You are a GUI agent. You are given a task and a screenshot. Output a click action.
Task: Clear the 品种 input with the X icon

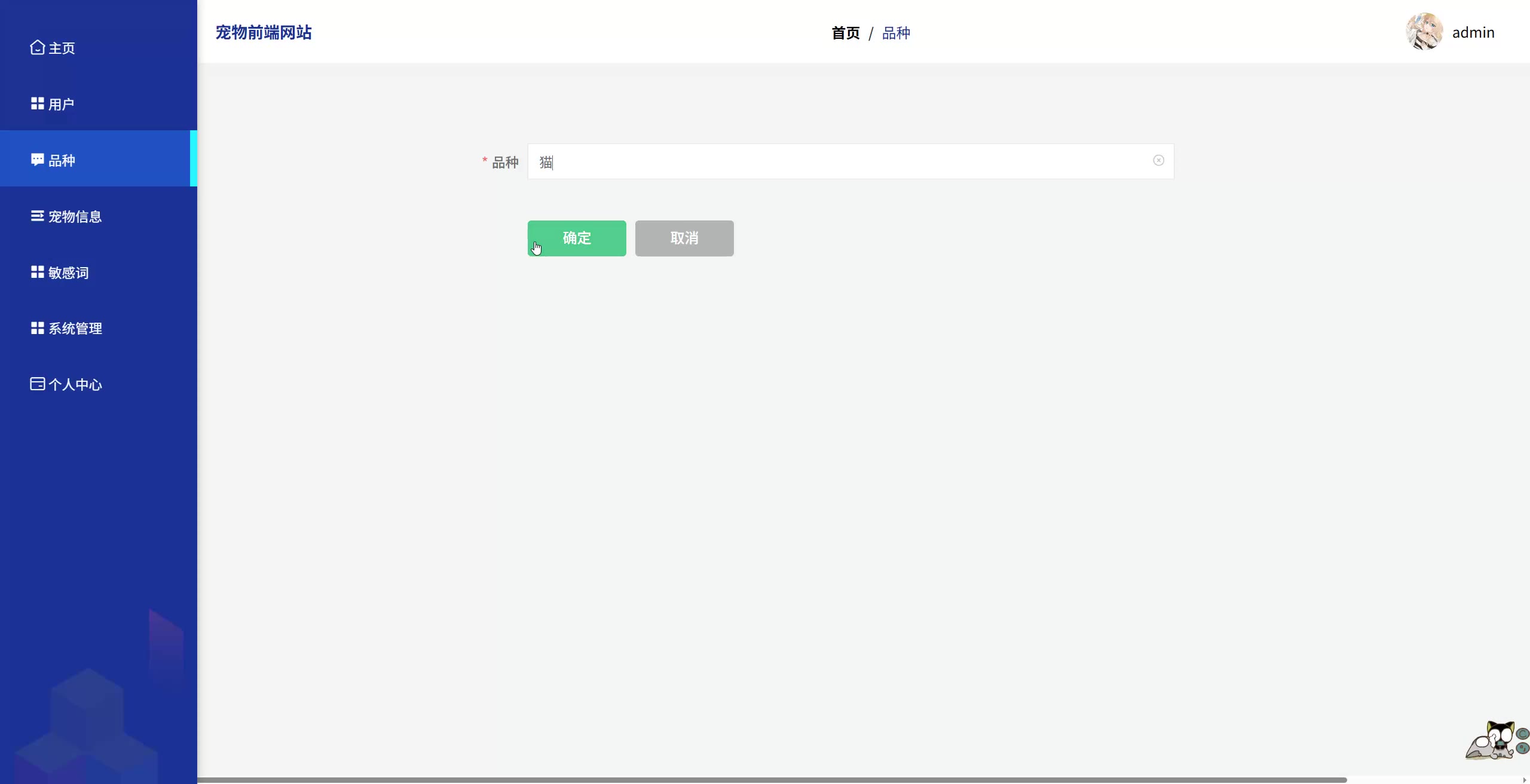click(1158, 160)
